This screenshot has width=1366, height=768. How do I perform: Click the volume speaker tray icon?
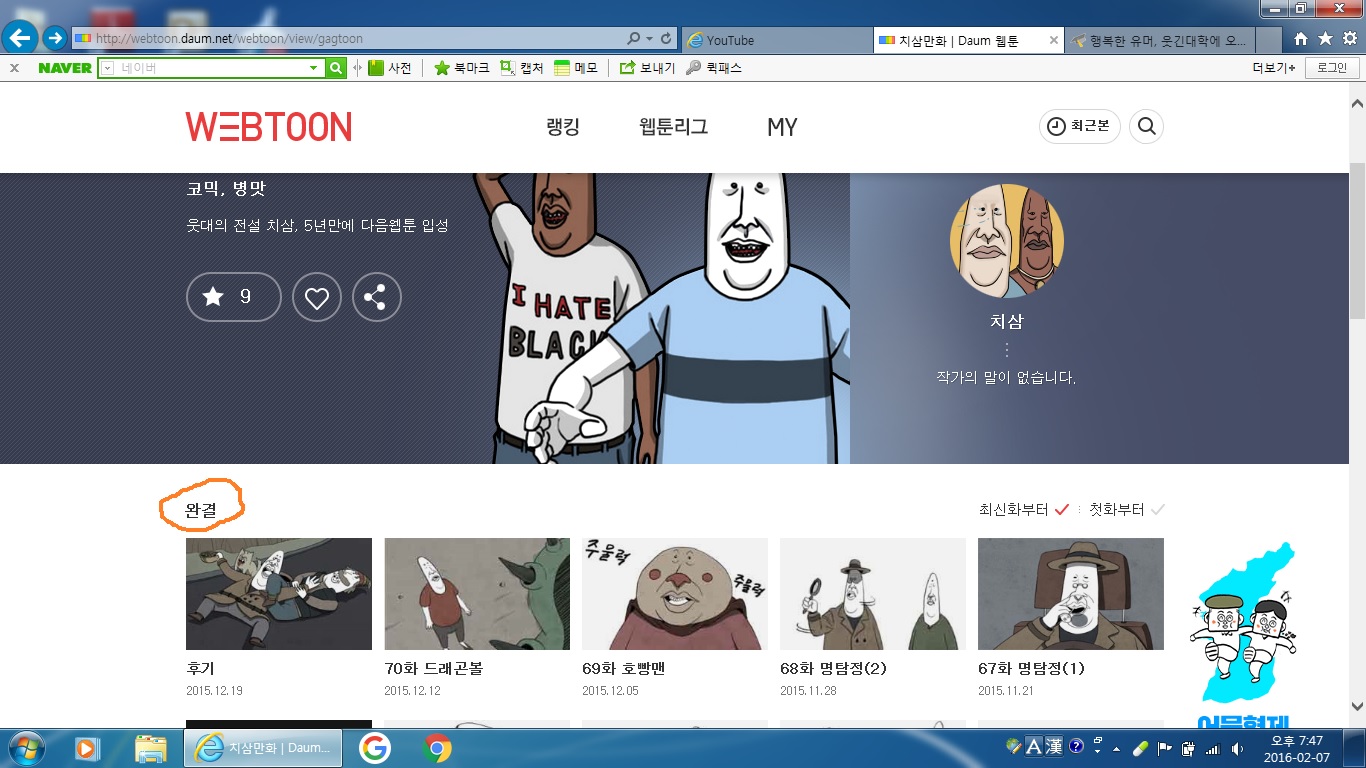[x=1237, y=748]
